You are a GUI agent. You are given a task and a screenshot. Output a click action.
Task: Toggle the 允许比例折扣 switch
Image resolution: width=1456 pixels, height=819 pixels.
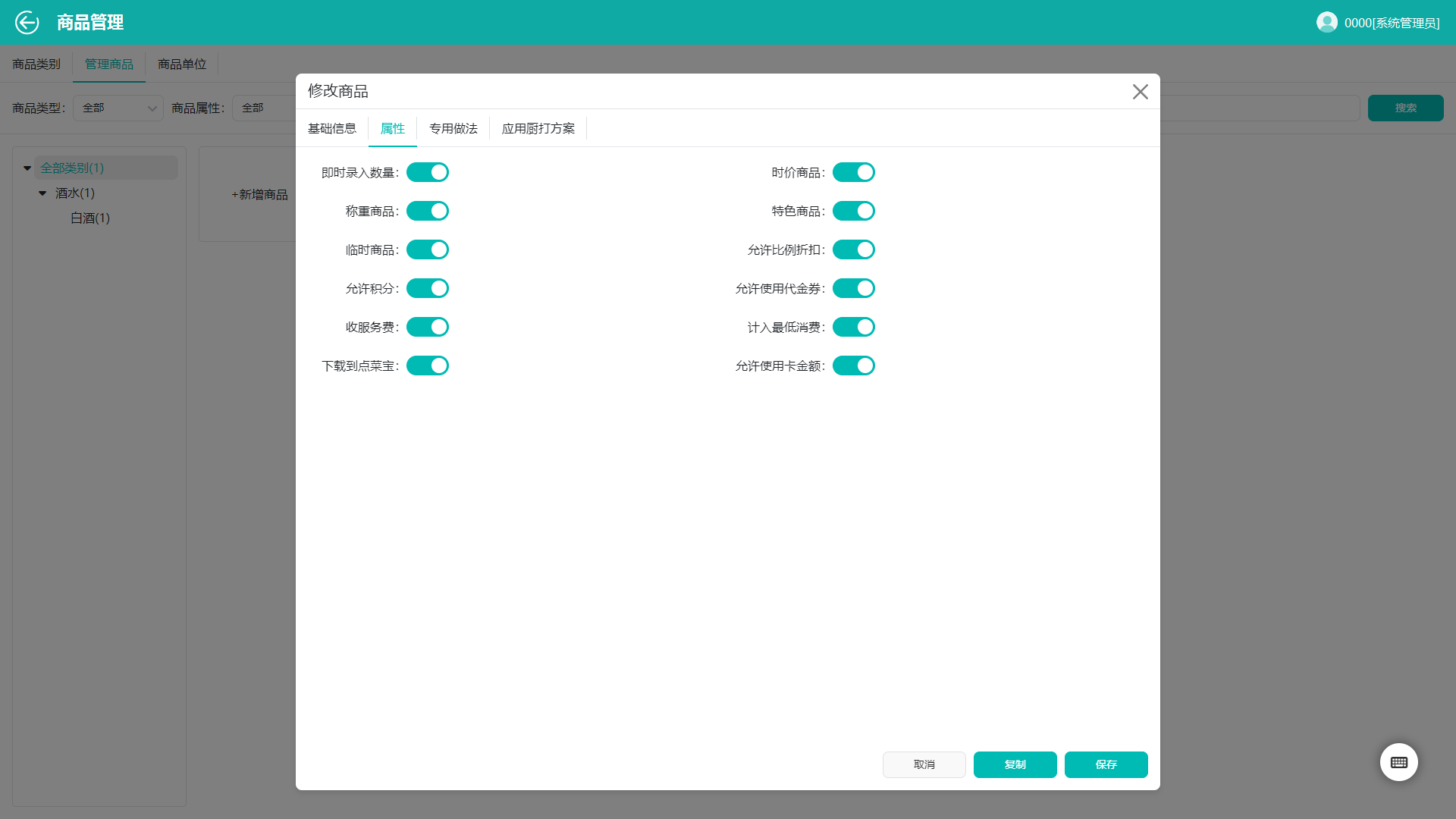click(x=854, y=249)
